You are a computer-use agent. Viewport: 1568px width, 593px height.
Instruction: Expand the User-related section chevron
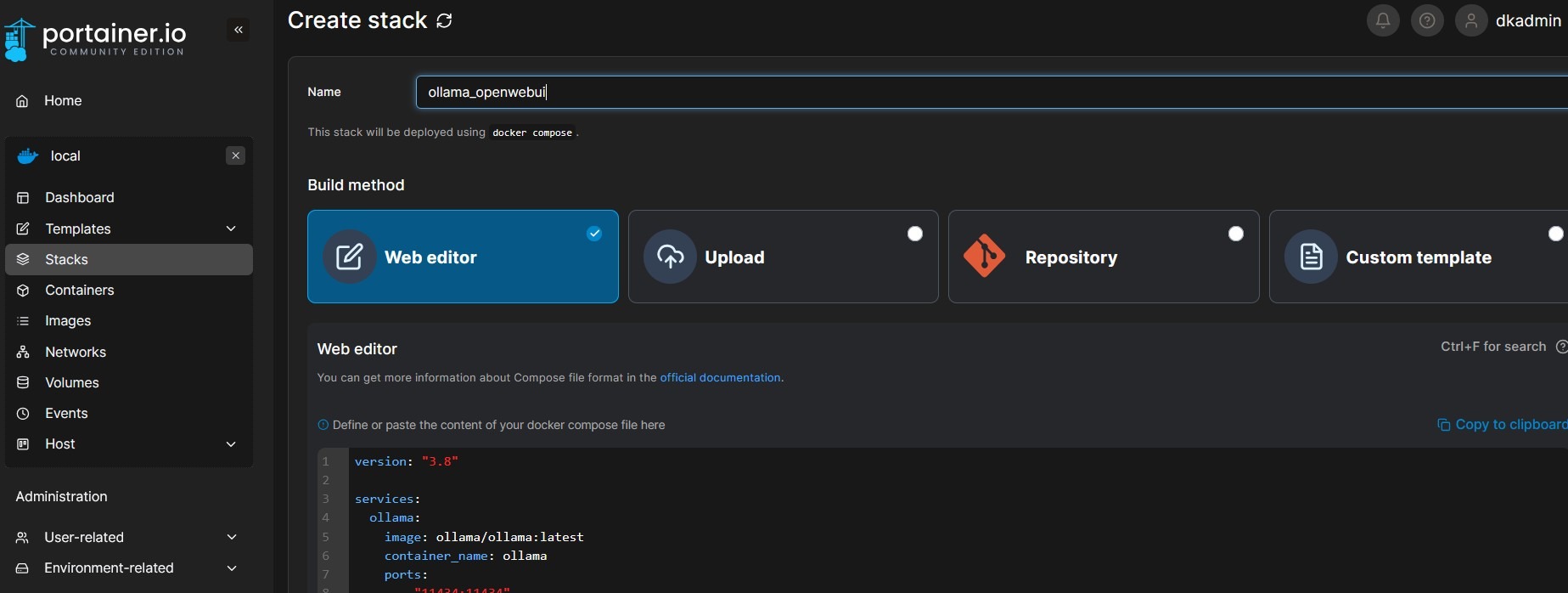pos(231,537)
